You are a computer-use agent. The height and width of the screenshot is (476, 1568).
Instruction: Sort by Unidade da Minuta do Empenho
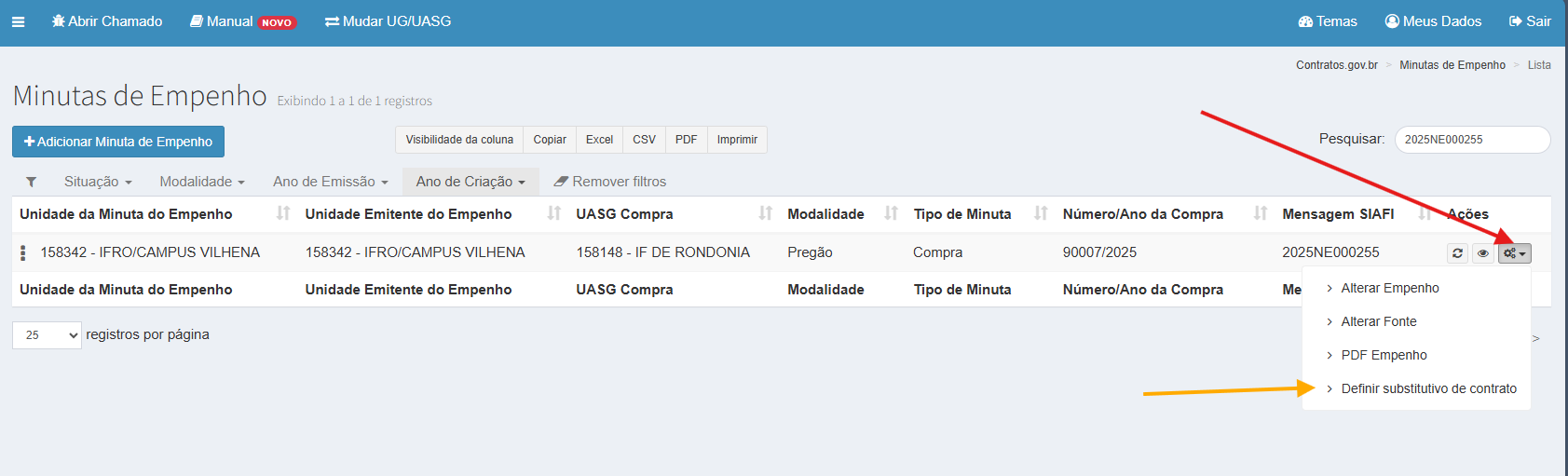coord(283,214)
